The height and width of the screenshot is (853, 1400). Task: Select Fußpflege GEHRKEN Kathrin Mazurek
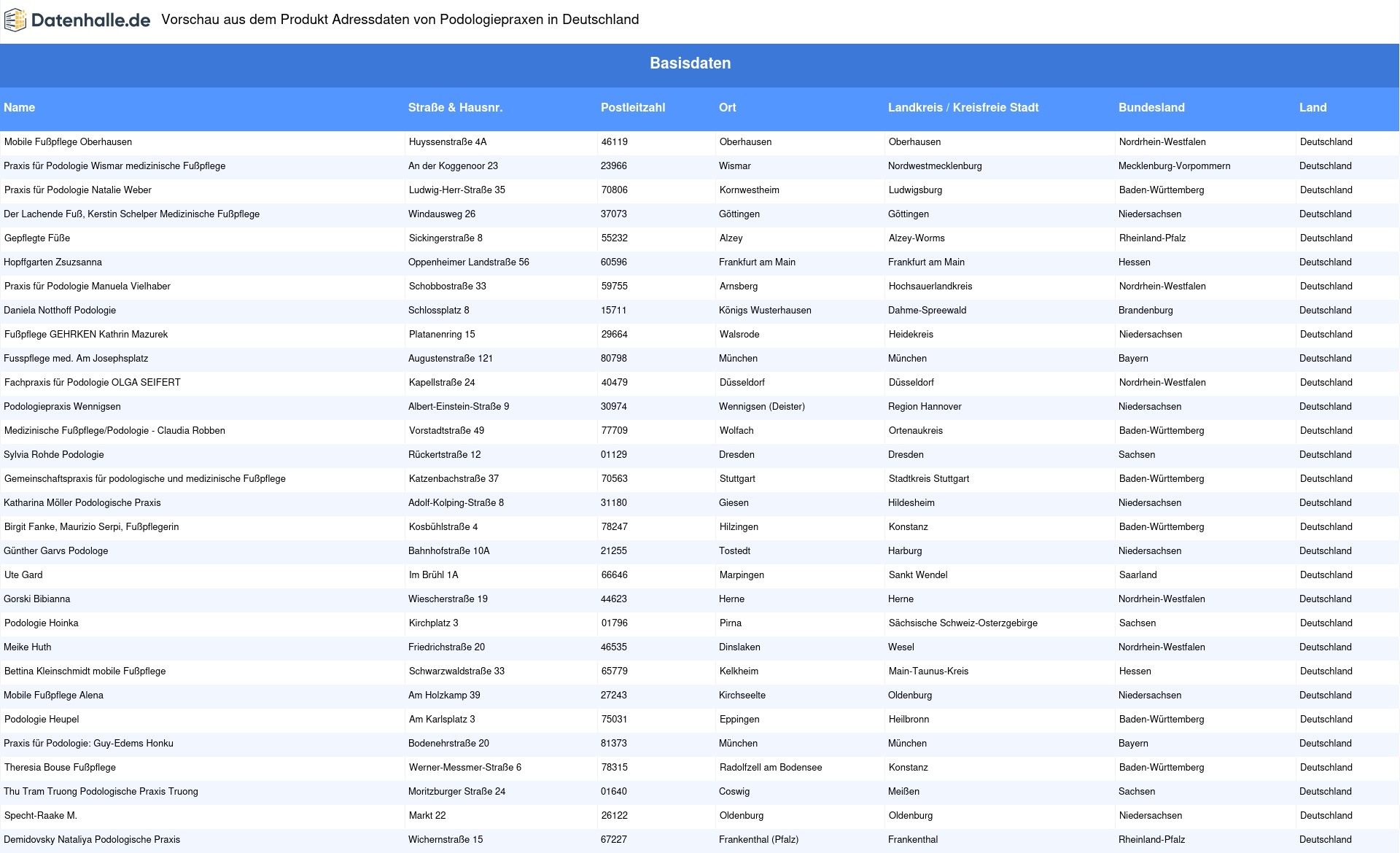point(86,335)
